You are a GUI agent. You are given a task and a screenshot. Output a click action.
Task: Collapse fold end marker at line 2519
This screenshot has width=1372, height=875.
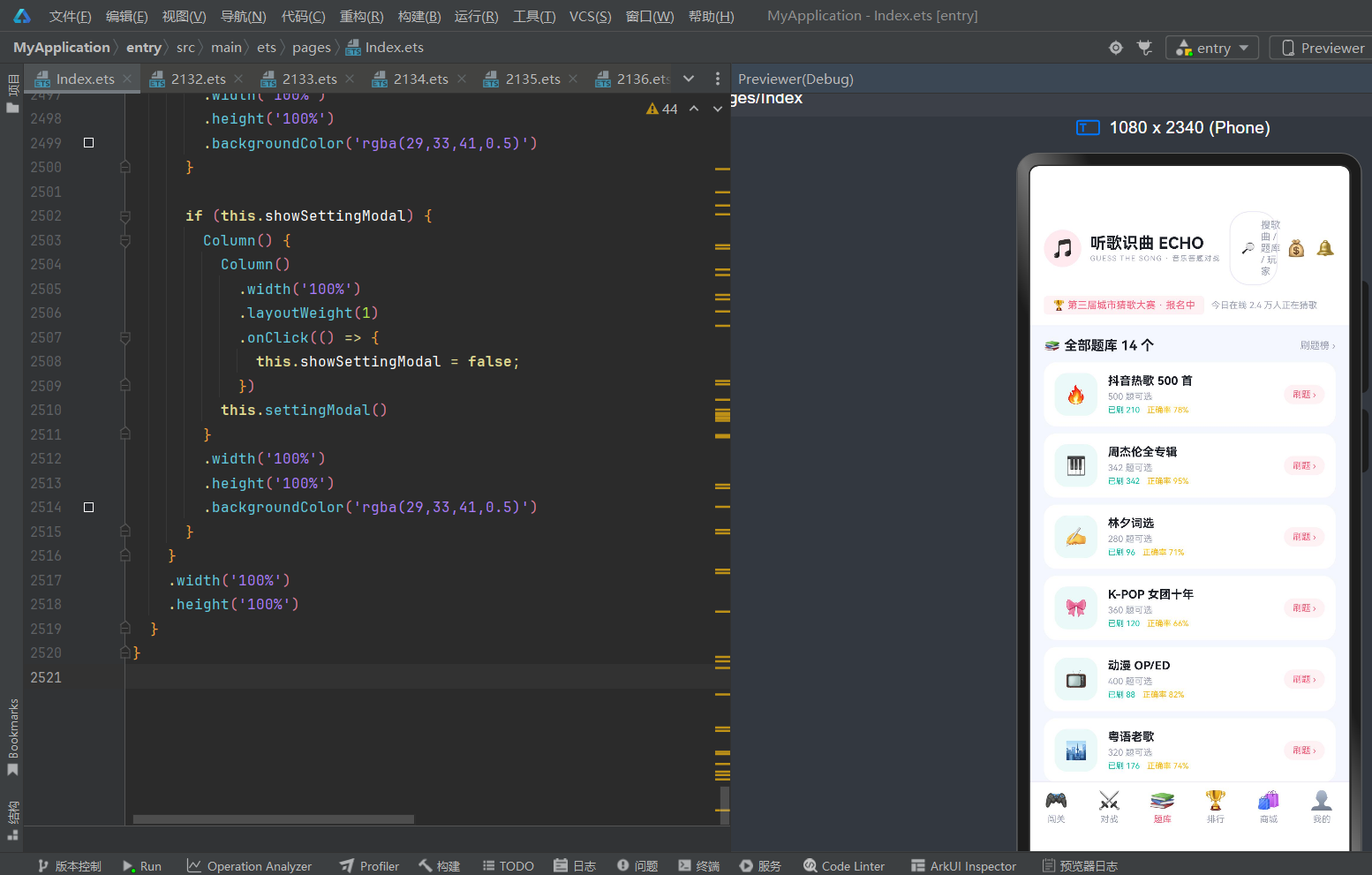125,629
